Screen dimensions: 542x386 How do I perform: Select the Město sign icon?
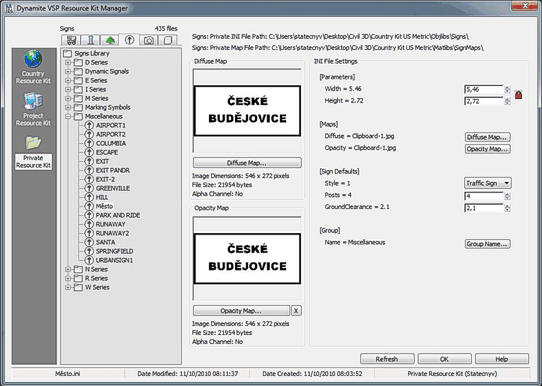[89, 206]
